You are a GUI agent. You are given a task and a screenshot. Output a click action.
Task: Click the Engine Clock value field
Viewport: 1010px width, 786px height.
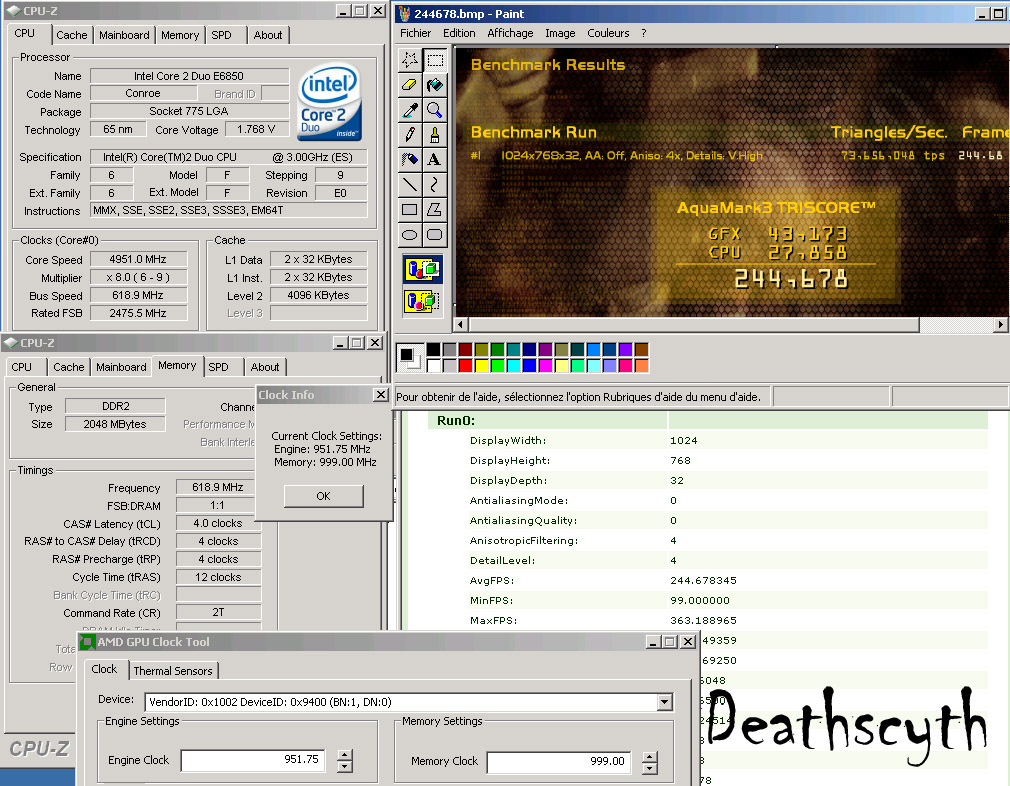tap(253, 760)
